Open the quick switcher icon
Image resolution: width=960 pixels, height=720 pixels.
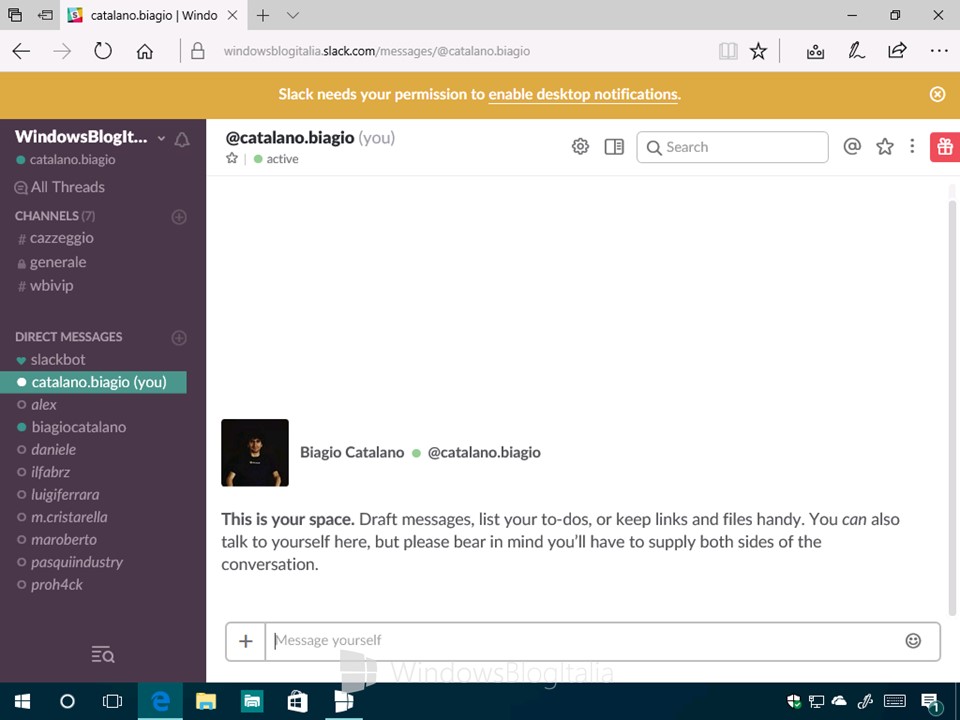click(x=103, y=655)
